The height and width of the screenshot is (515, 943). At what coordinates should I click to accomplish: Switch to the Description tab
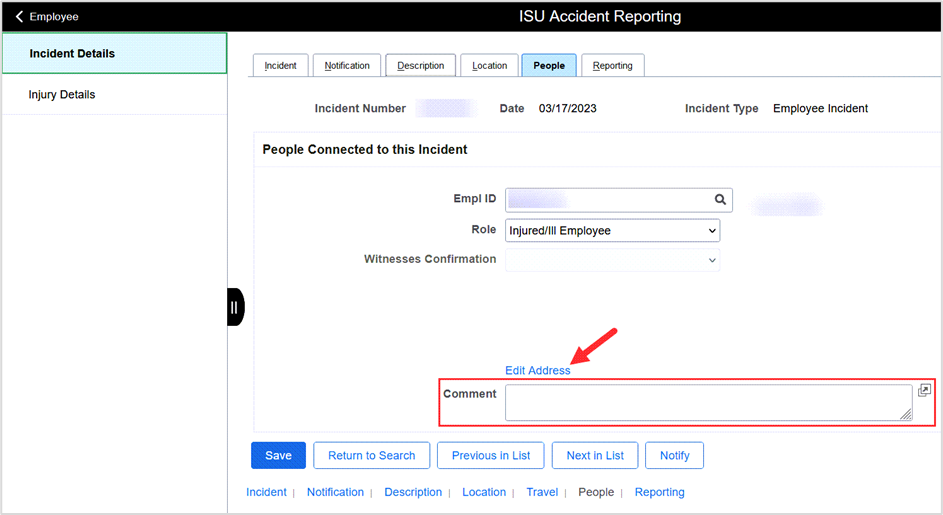[420, 66]
